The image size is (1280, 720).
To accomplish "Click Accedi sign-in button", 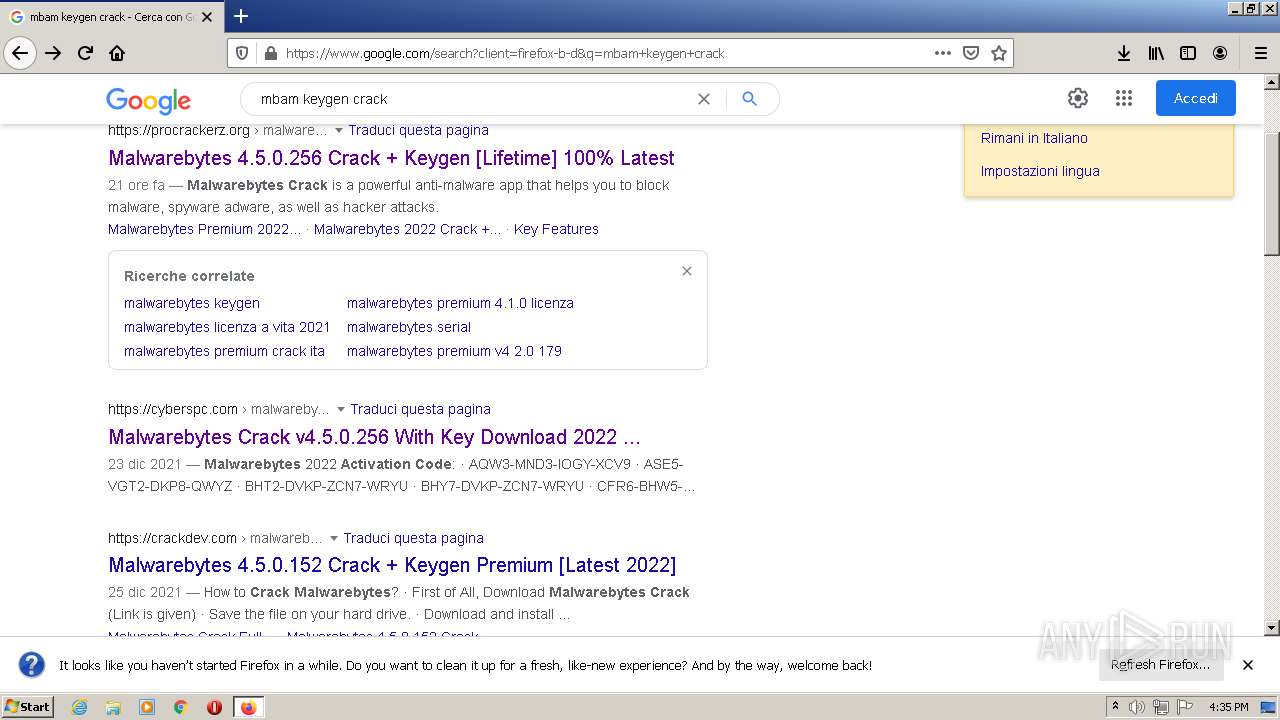I will [x=1196, y=98].
